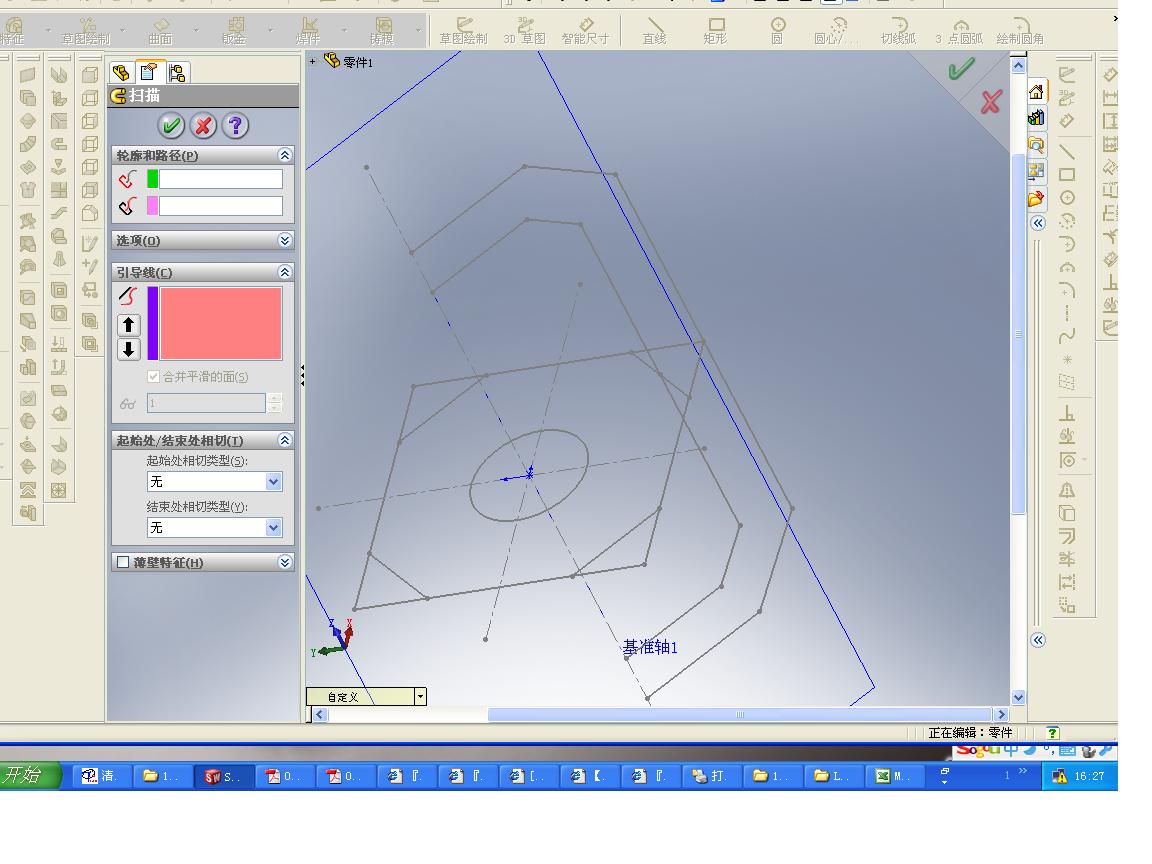
Task: Open the SolidWorks Resources home task pane
Action: coord(1036,92)
